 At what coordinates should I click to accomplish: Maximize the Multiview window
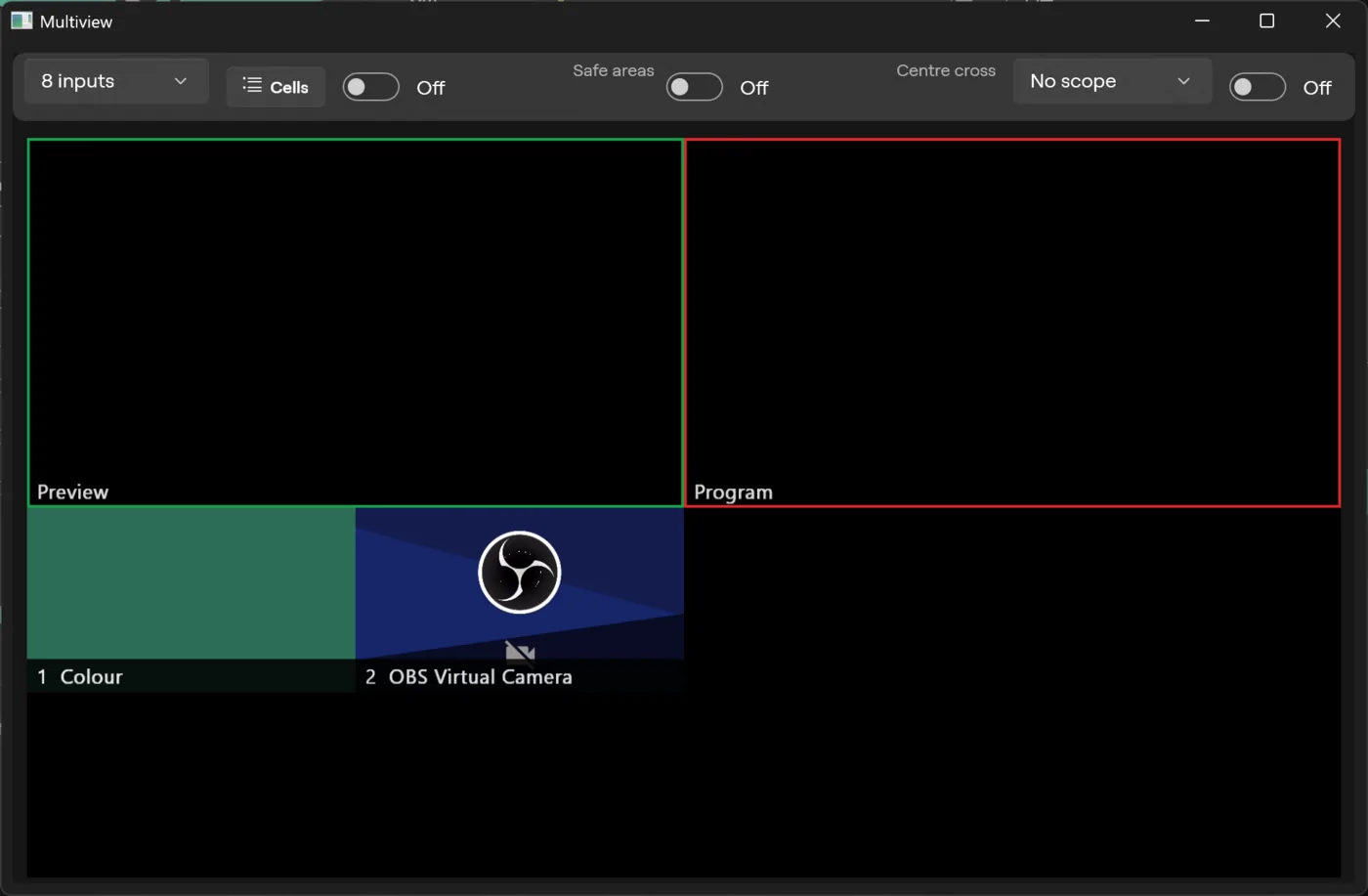pyautogui.click(x=1267, y=21)
